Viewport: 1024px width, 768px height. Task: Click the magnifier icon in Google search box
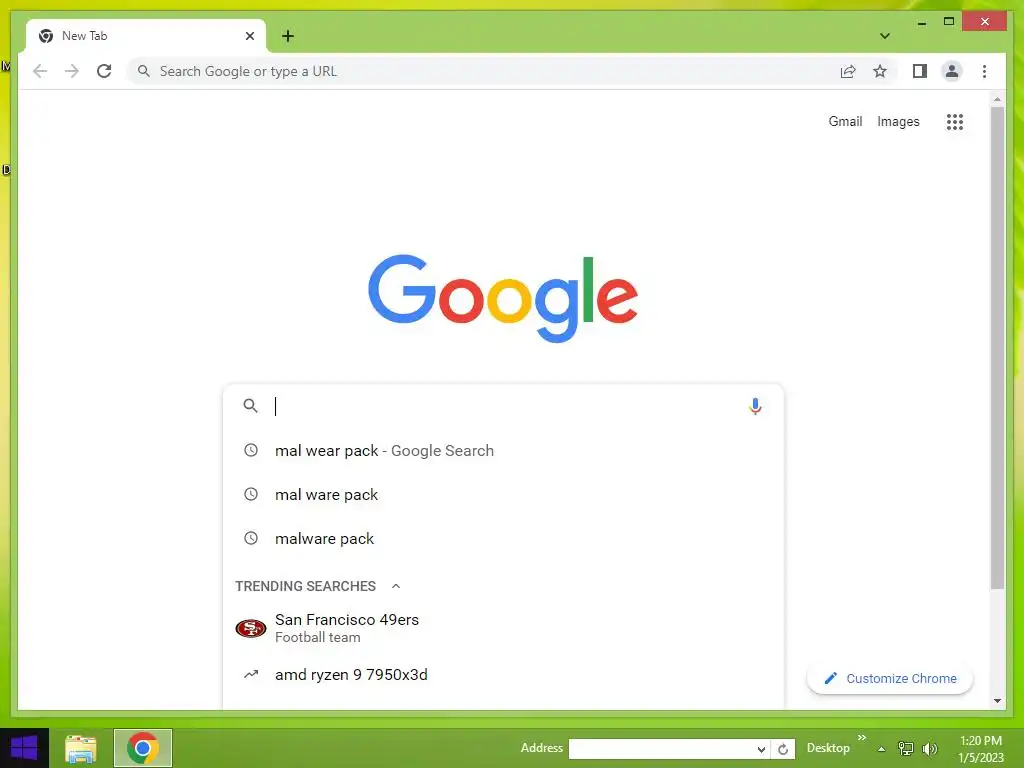point(250,406)
